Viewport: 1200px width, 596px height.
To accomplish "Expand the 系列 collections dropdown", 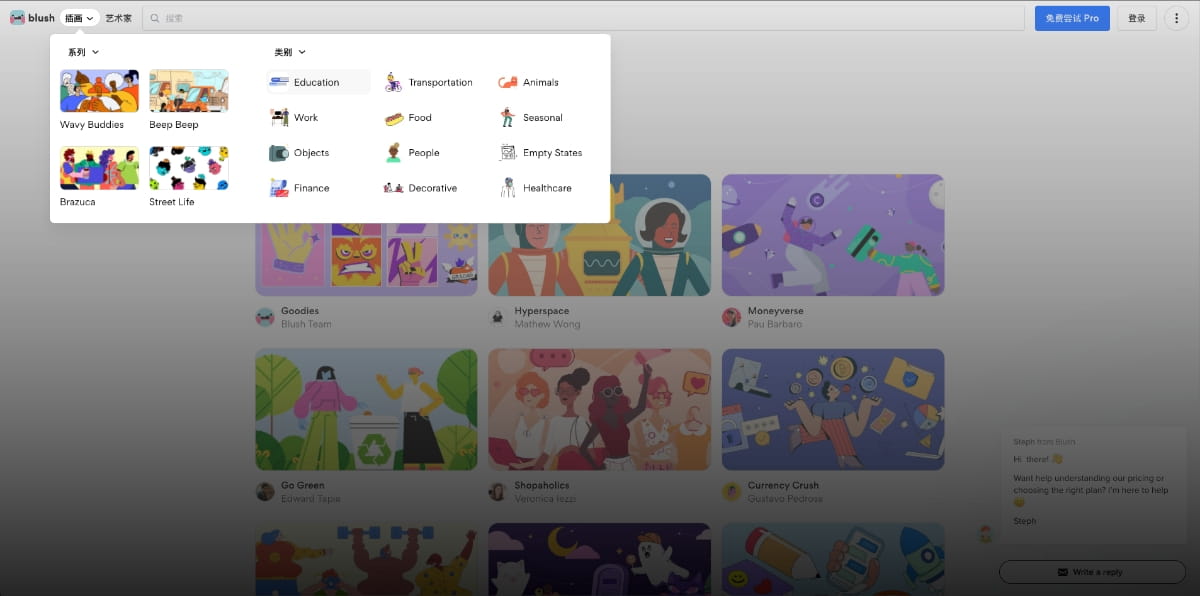I will (x=83, y=52).
